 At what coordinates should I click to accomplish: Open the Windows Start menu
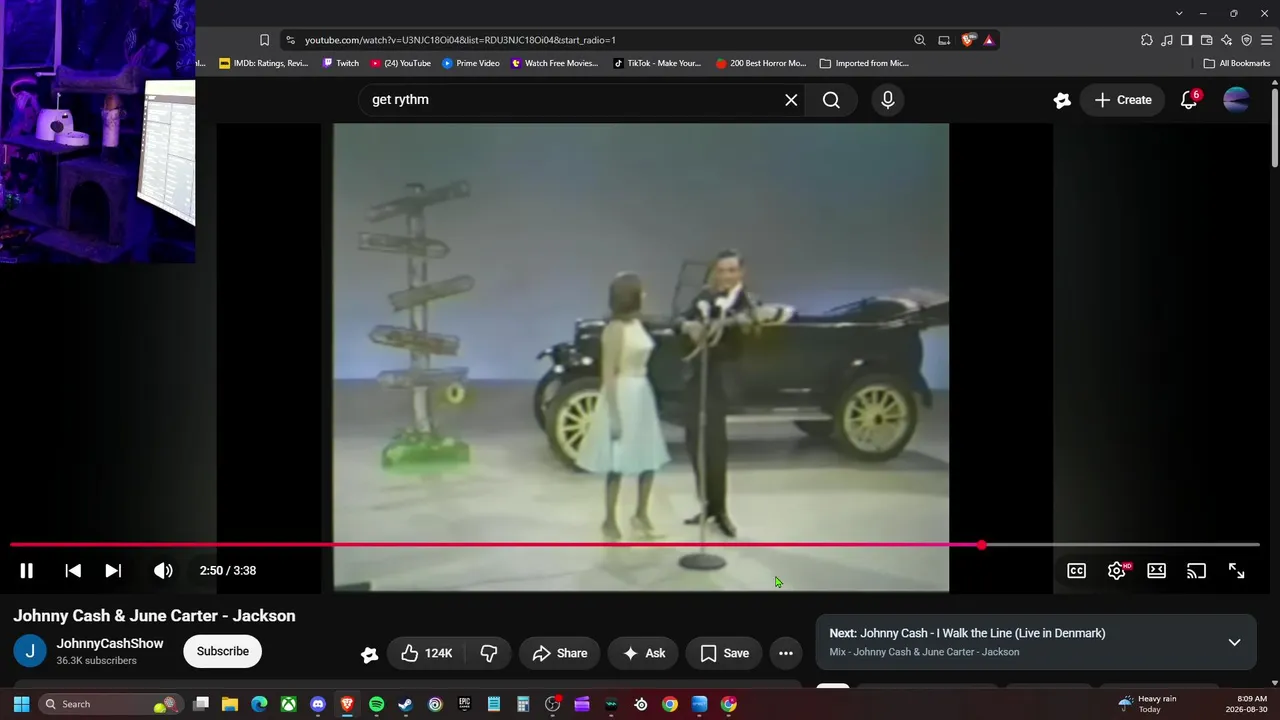coord(21,704)
